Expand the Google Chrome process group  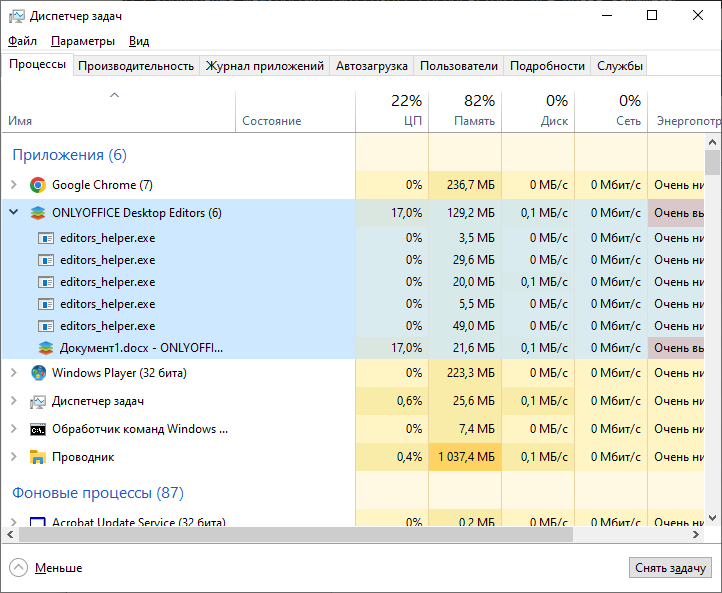(14, 185)
